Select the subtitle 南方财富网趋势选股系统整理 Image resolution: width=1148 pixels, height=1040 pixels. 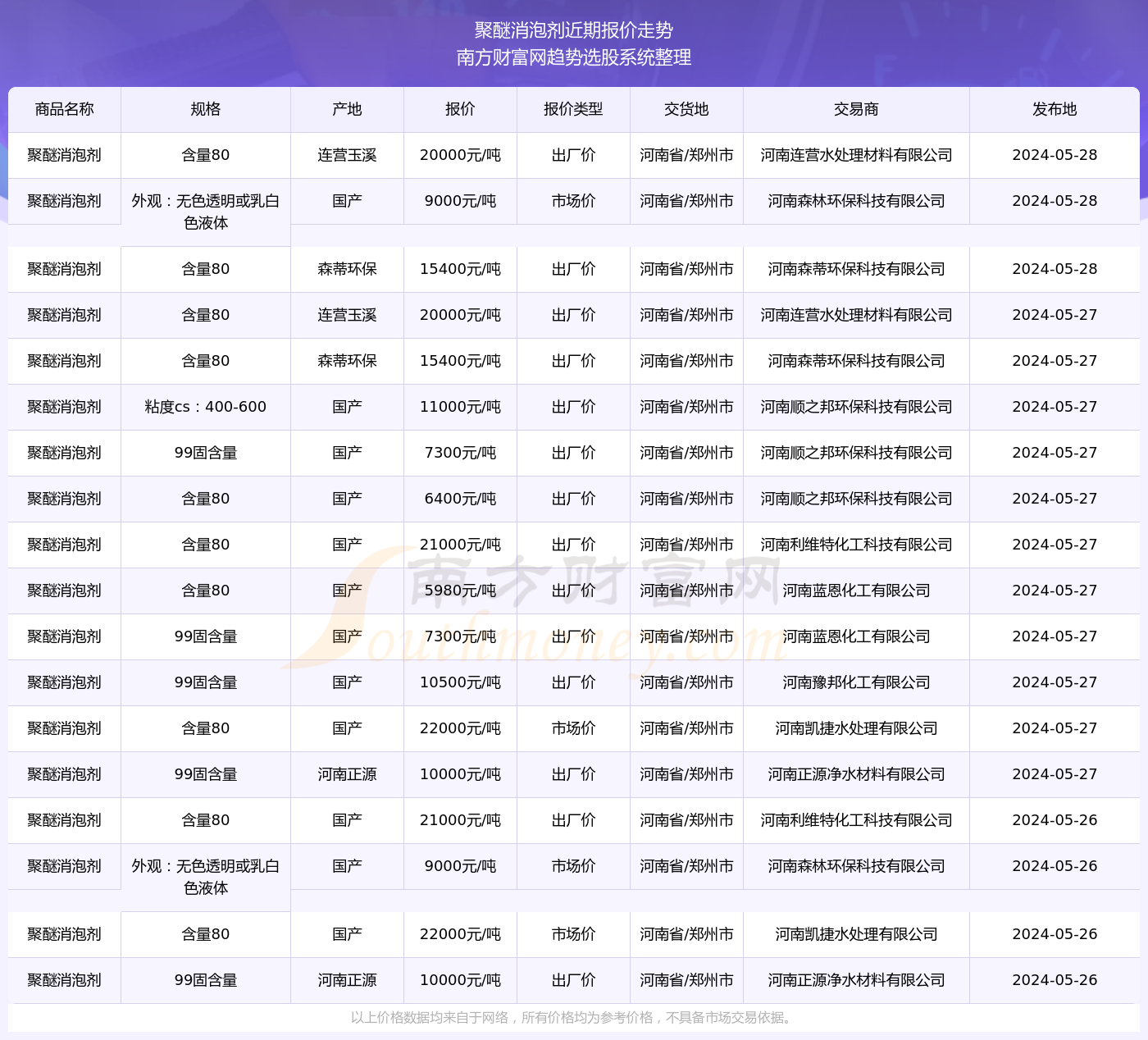coord(574,57)
